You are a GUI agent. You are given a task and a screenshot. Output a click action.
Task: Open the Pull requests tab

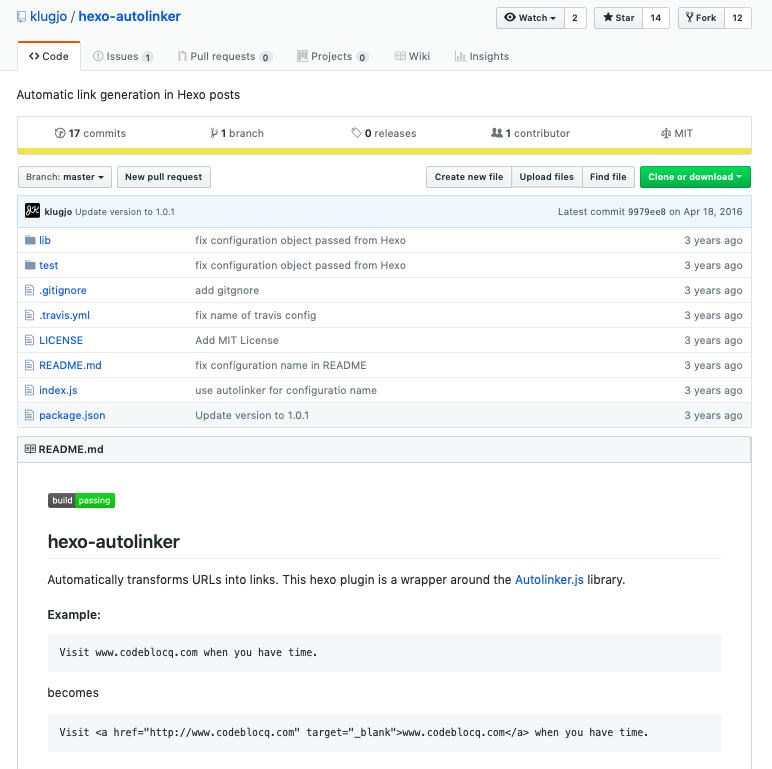tap(224, 56)
